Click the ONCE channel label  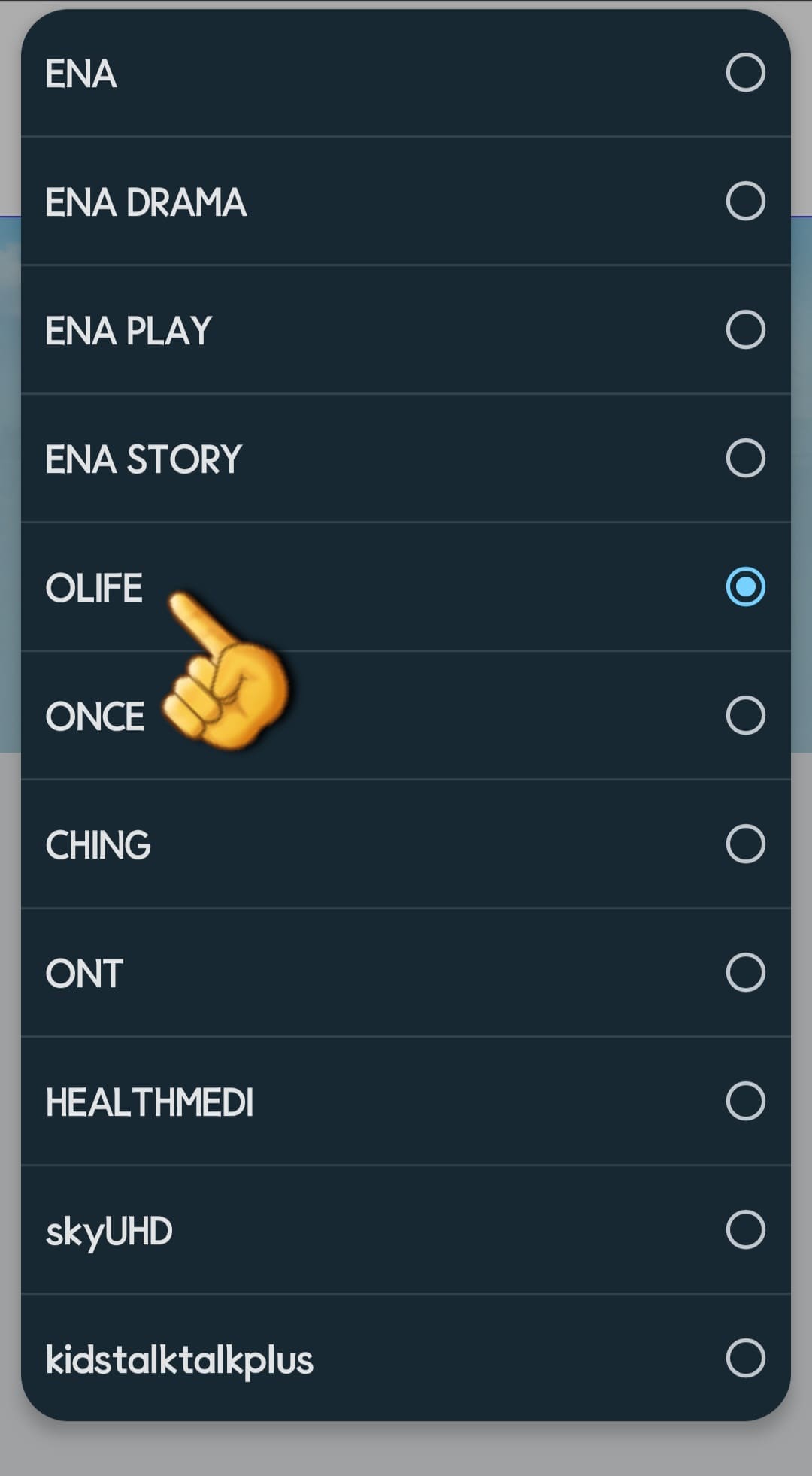96,716
